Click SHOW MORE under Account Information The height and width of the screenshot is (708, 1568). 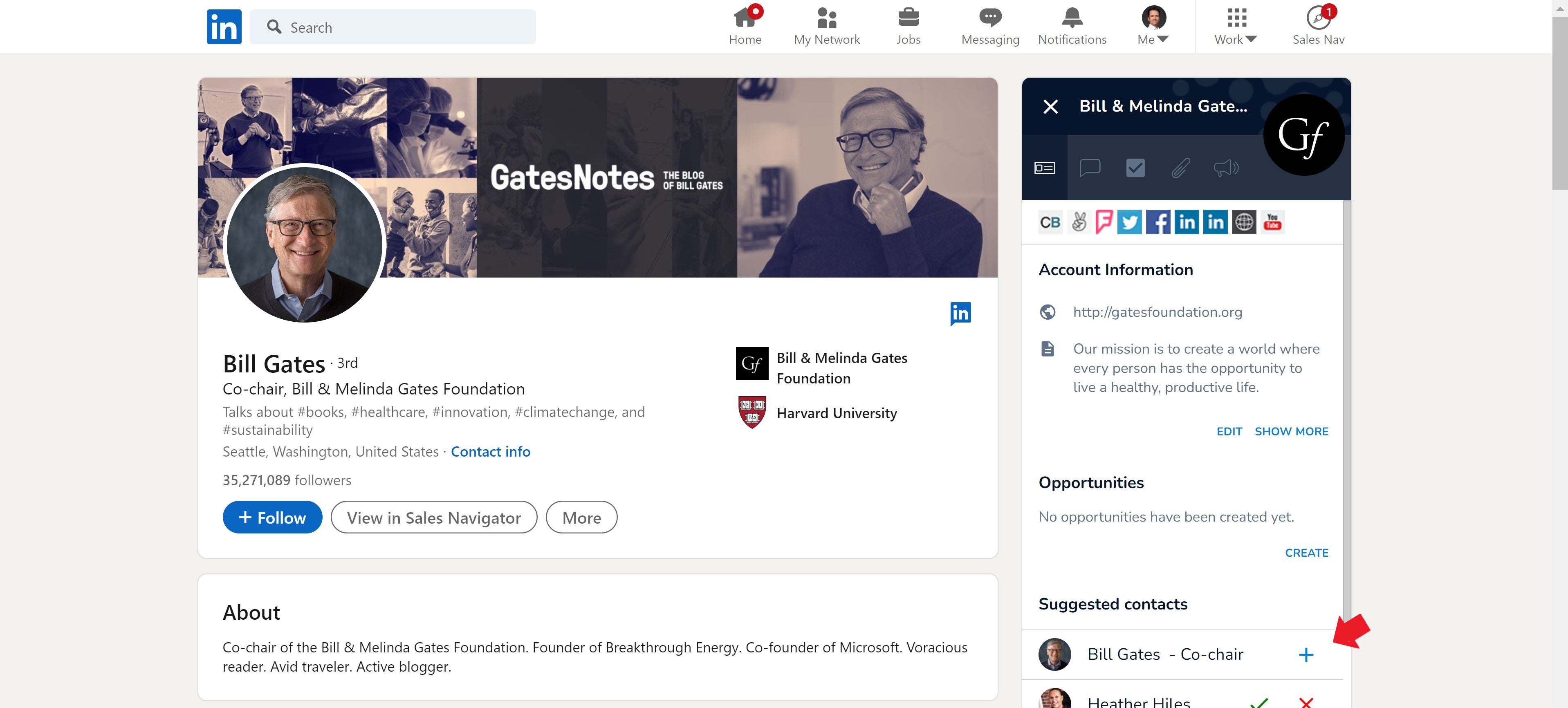[x=1291, y=431]
